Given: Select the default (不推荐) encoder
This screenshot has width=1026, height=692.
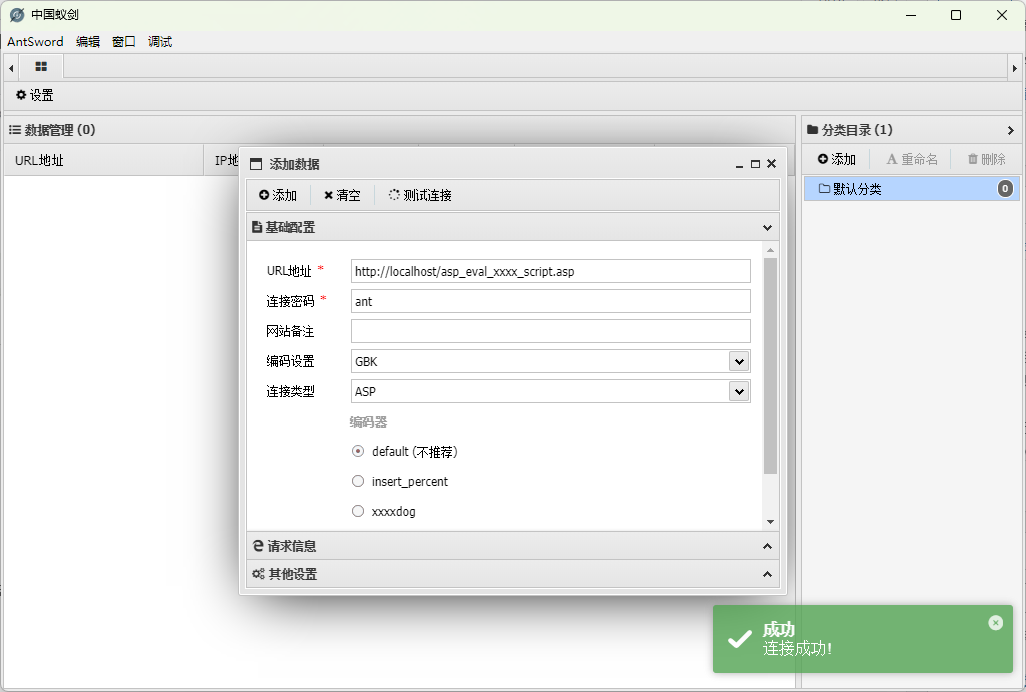Looking at the screenshot, I should [x=357, y=451].
